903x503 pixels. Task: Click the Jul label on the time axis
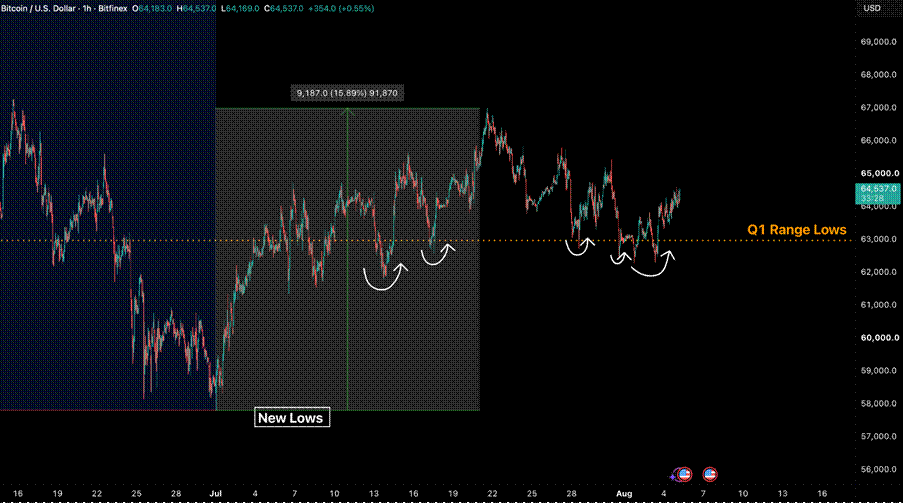coord(215,493)
